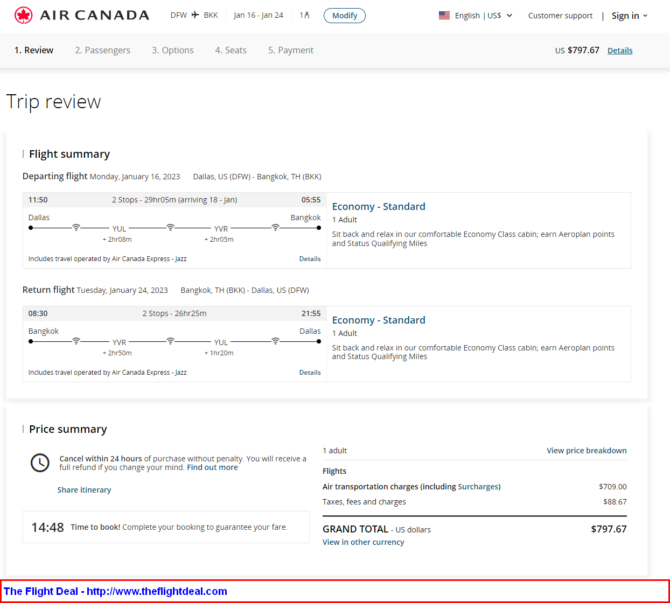Click the + 1hr20m layover at YUL
The image size is (670, 603).
(x=219, y=353)
